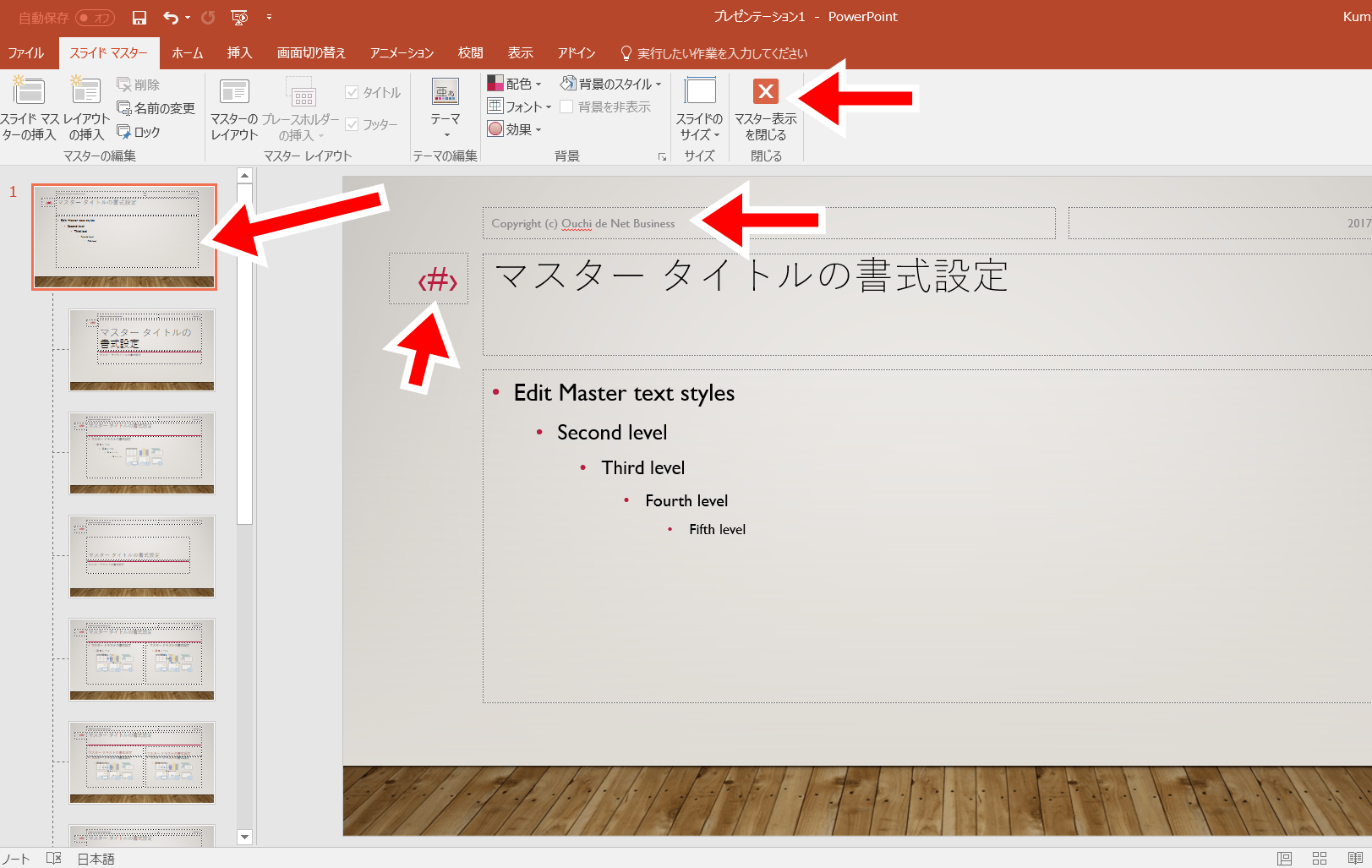Open the フォント dropdown
The image size is (1372, 868).
pos(519,106)
